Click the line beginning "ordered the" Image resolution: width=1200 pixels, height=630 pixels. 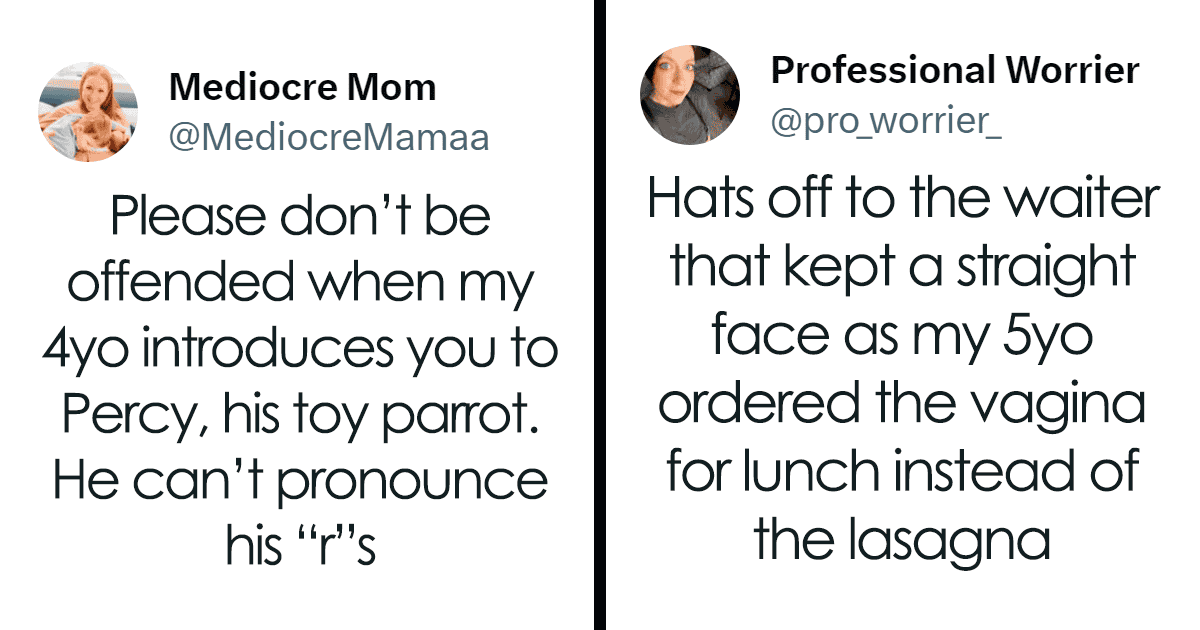point(903,404)
